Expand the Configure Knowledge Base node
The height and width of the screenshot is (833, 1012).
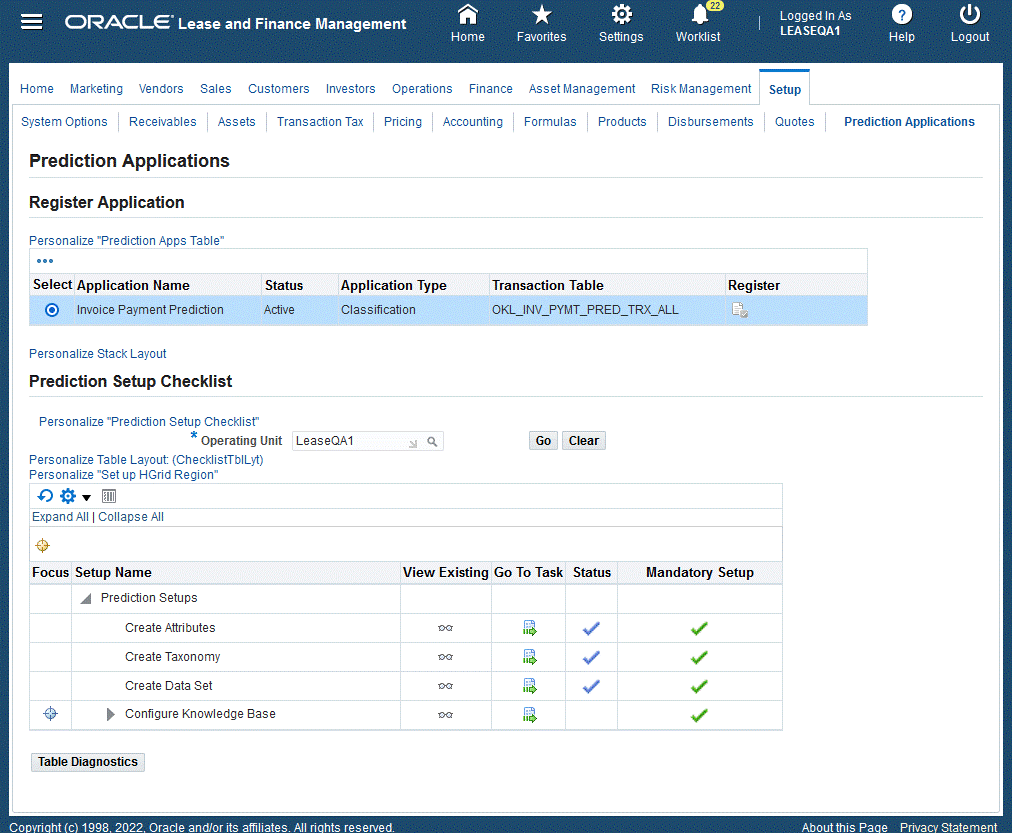coord(110,714)
